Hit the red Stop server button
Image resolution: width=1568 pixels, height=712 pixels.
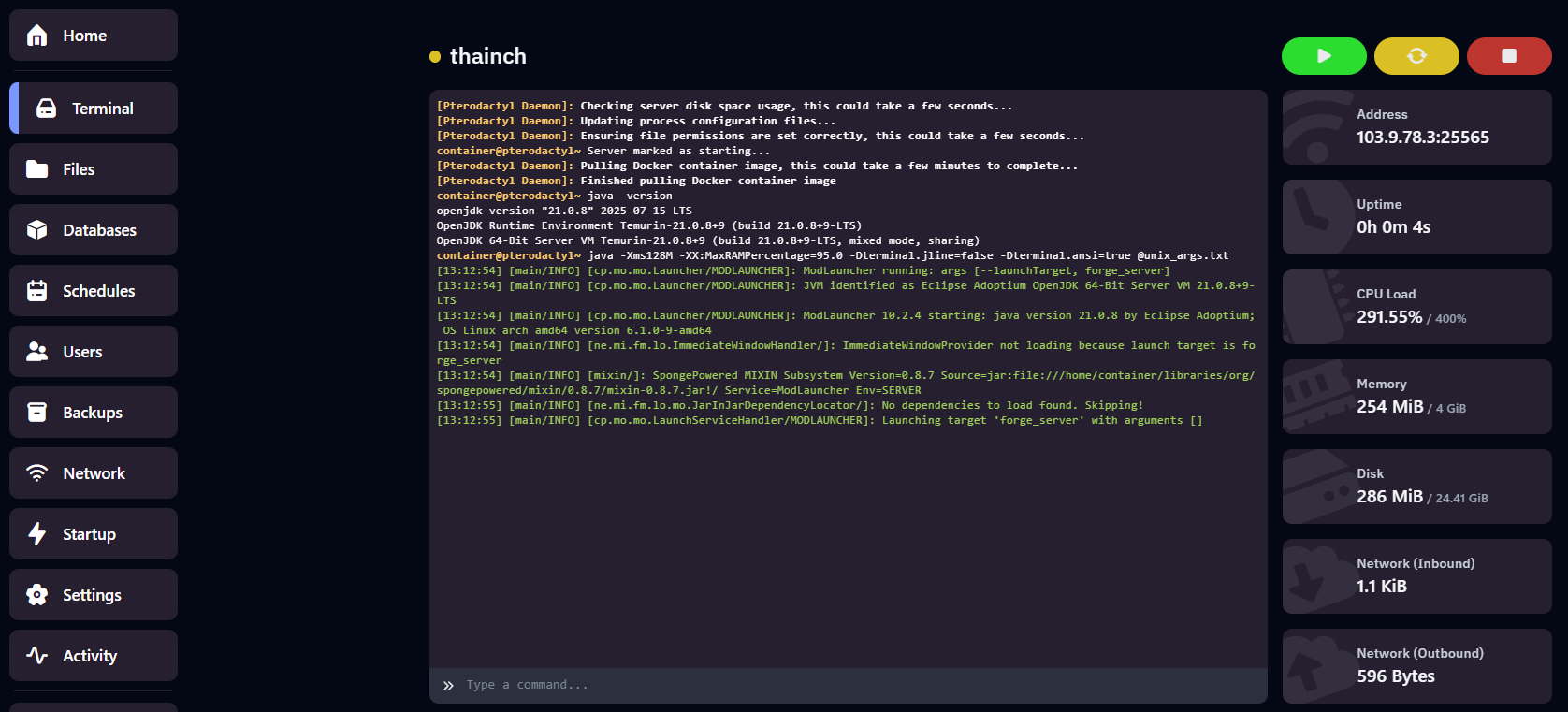1508,56
